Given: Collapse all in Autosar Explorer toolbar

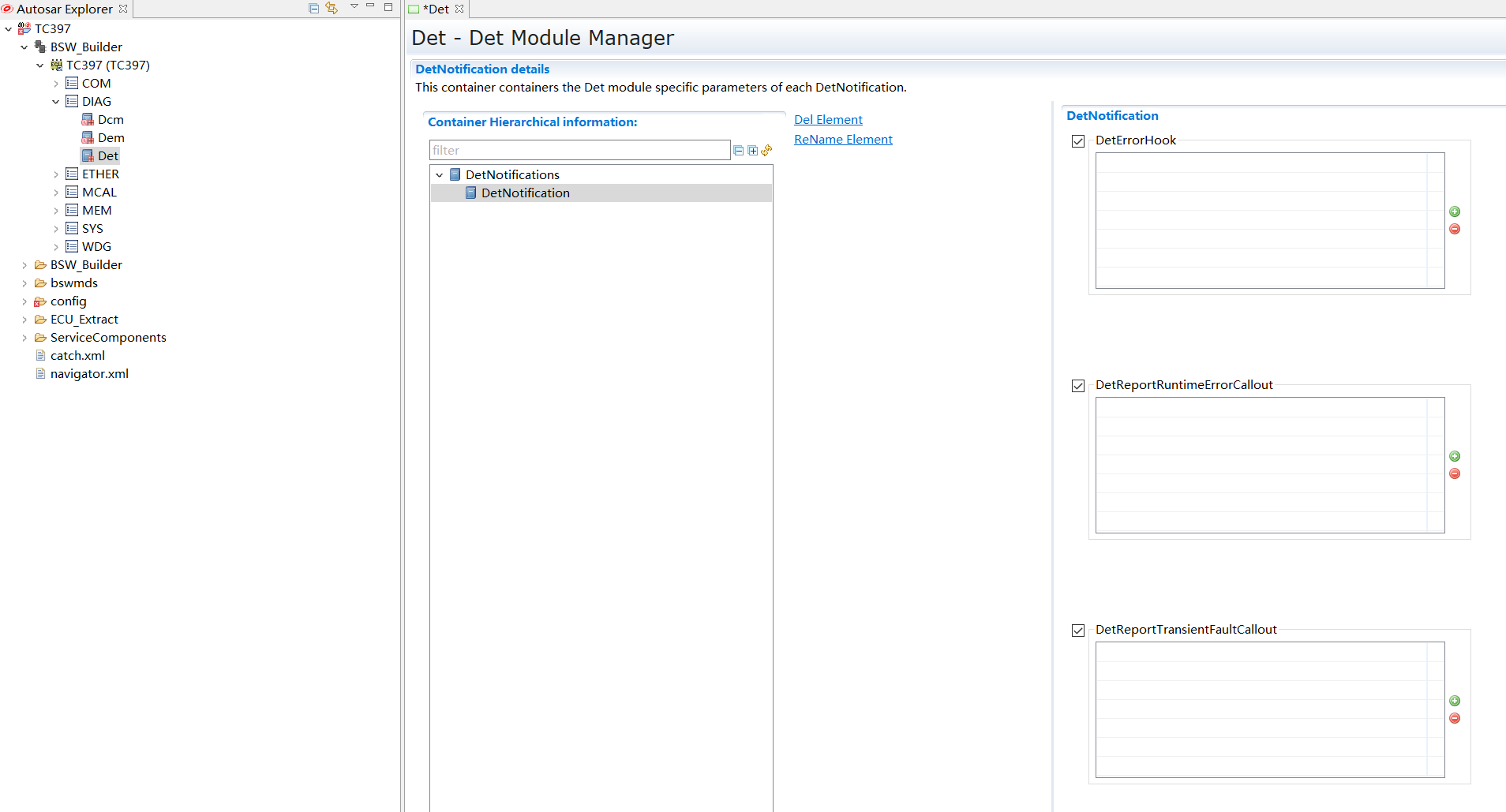Looking at the screenshot, I should click(313, 8).
